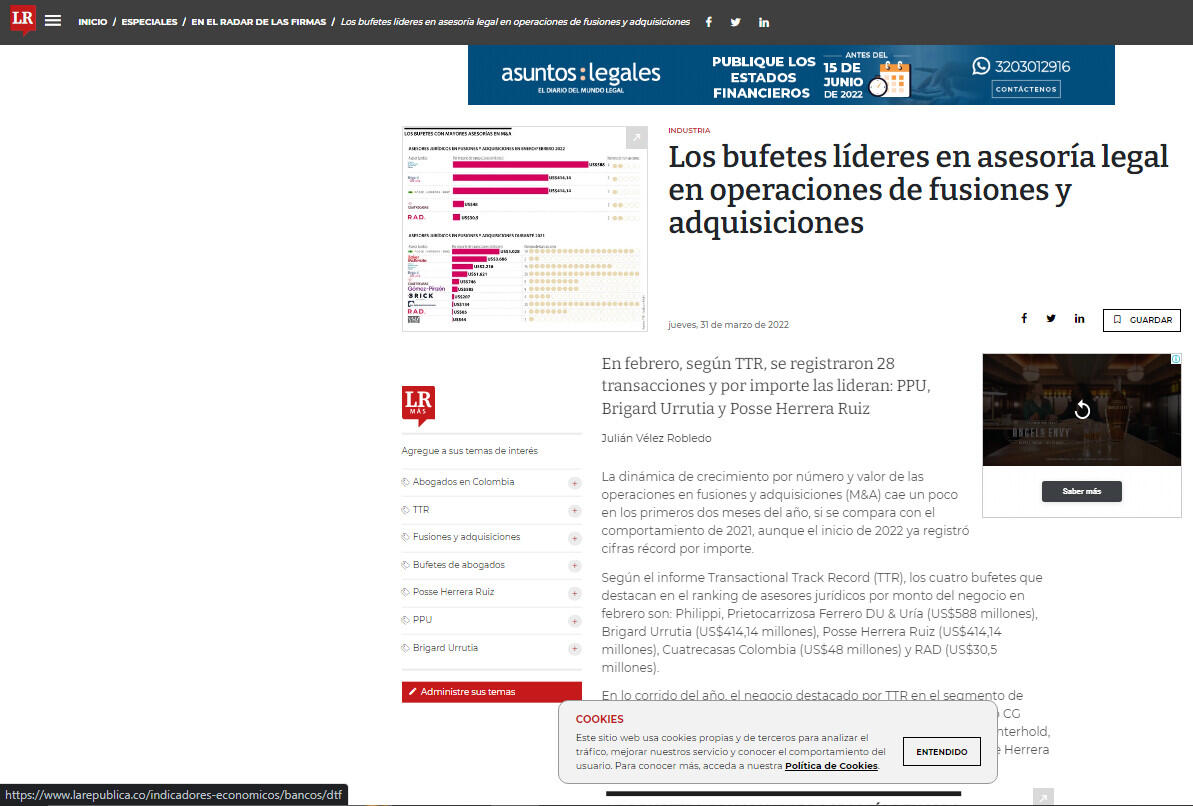
Task: Open 'Administre sus temas' panel
Action: click(x=491, y=692)
